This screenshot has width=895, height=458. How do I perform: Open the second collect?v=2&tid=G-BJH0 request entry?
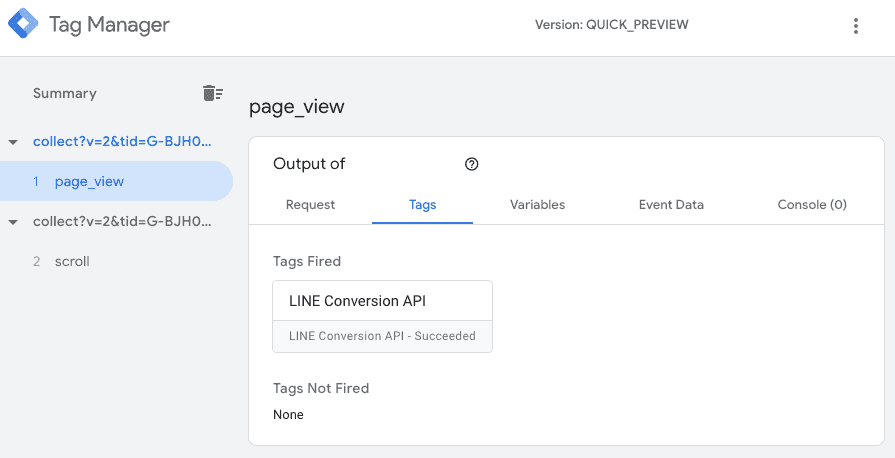[122, 222]
